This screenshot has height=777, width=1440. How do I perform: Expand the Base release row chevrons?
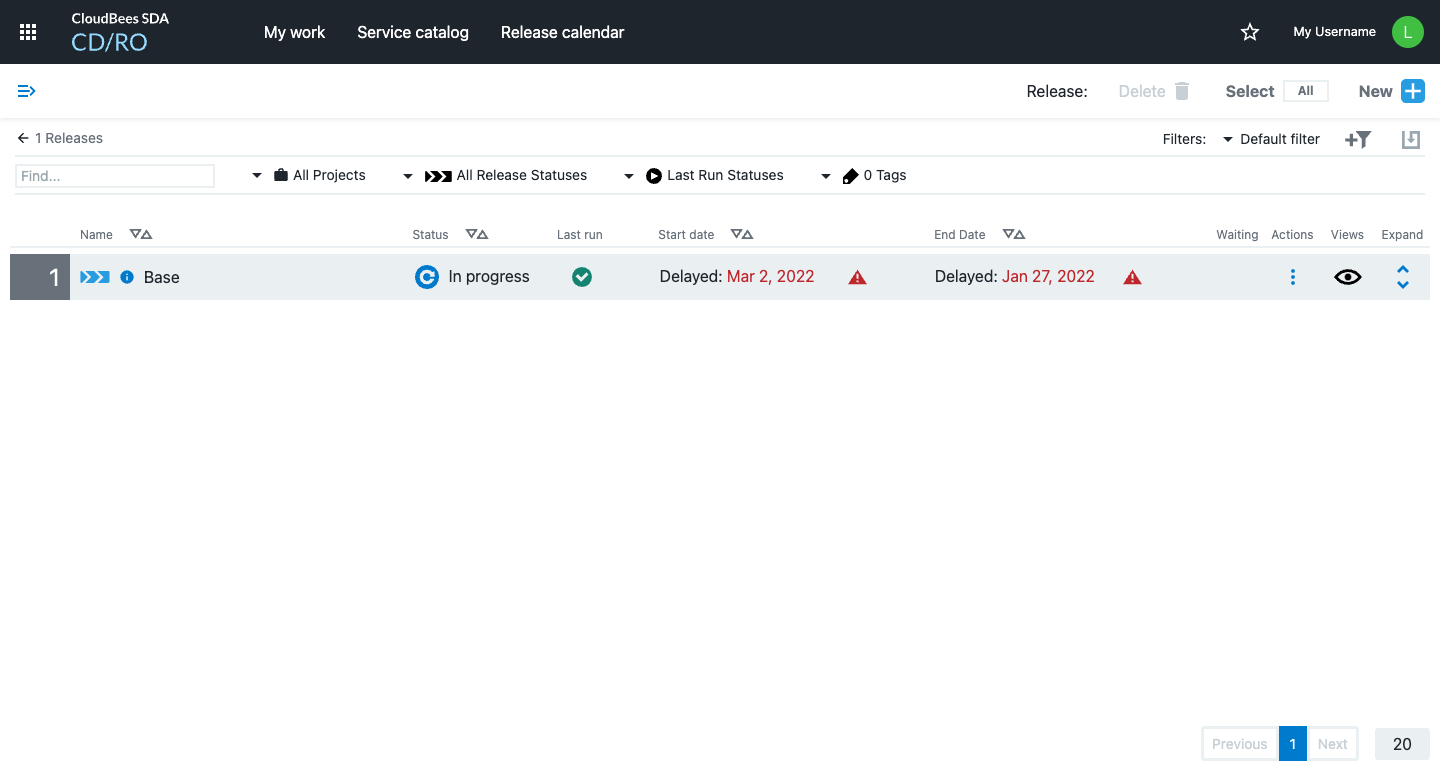click(x=1403, y=276)
